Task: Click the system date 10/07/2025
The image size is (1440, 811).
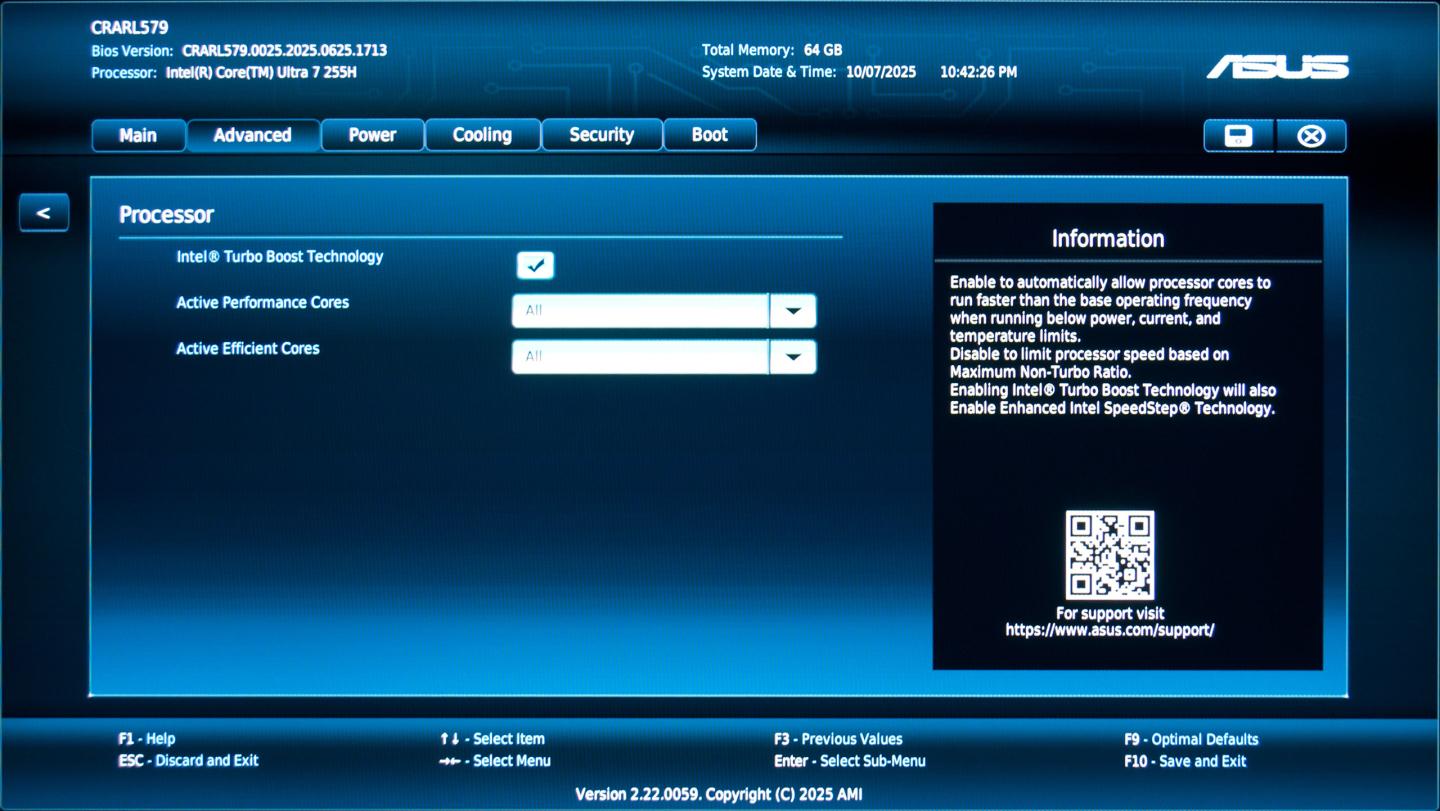Action: pyautogui.click(x=881, y=73)
